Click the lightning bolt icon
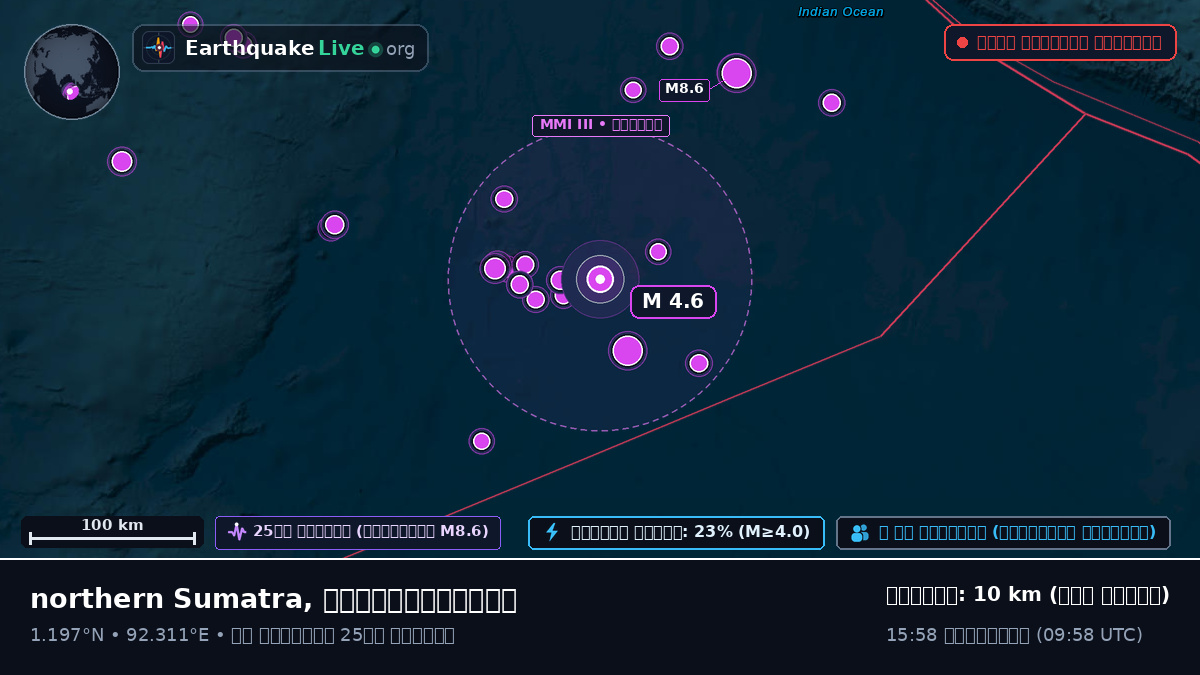The image size is (1200, 675). [552, 532]
